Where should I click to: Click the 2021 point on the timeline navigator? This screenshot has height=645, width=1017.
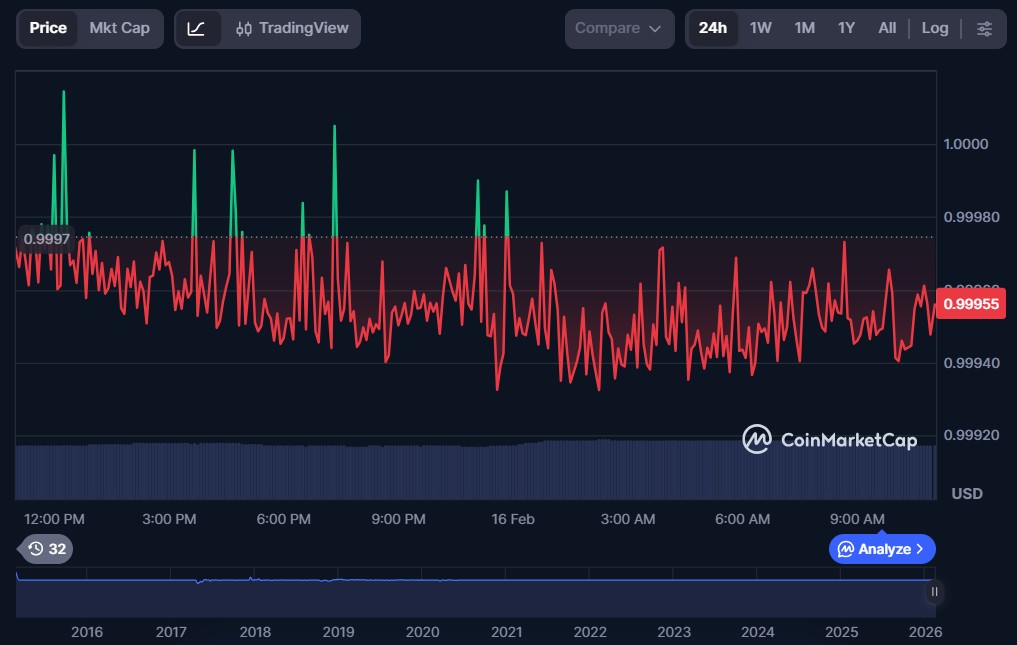point(506,632)
